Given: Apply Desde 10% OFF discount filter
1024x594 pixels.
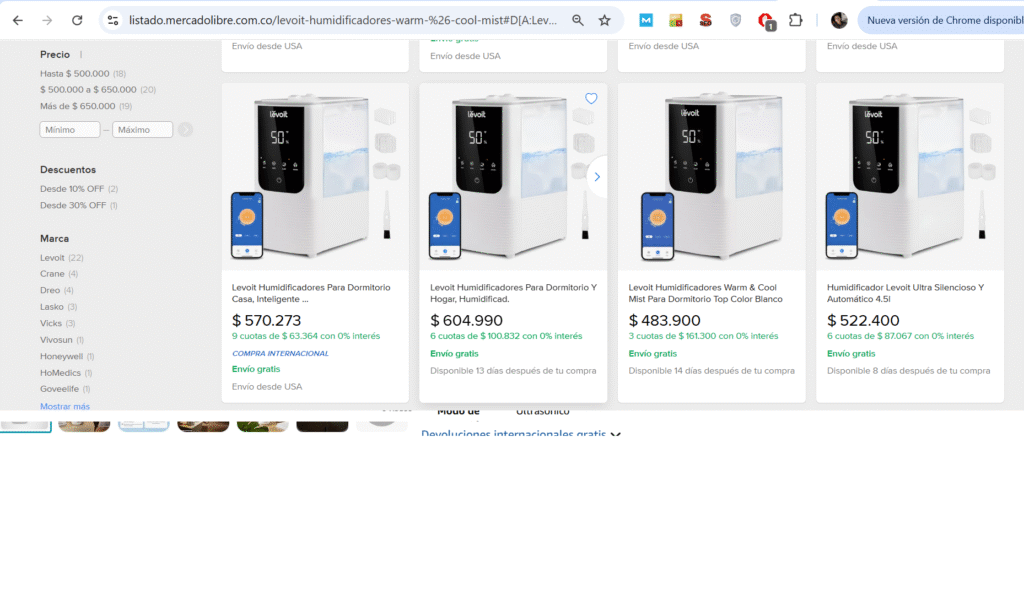Looking at the screenshot, I should click(x=72, y=189).
